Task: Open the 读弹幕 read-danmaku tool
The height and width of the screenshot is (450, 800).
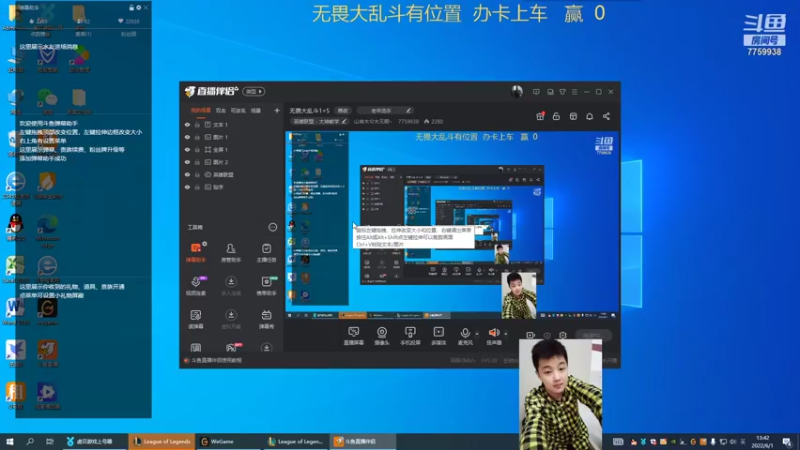Action: (195, 318)
